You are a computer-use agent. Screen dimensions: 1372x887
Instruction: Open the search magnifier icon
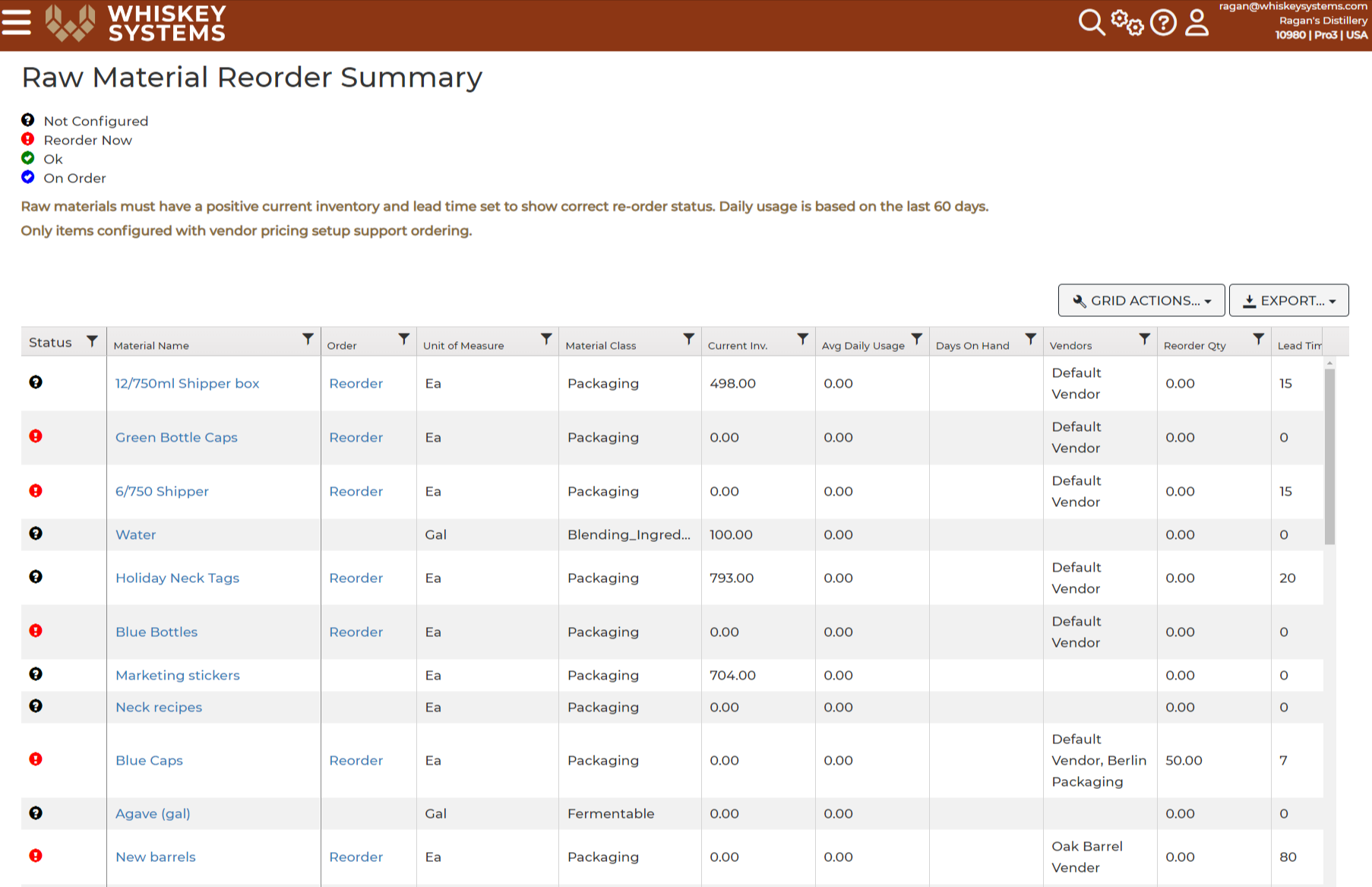[x=1091, y=22]
